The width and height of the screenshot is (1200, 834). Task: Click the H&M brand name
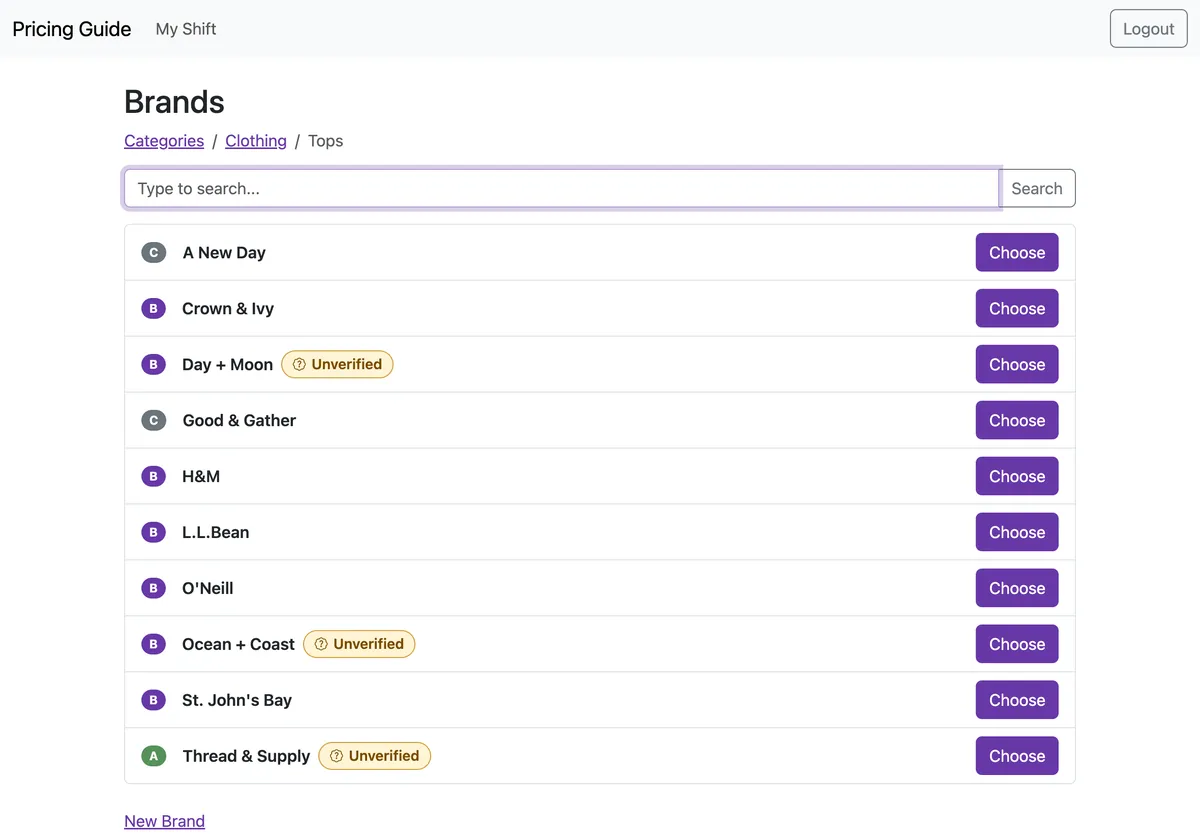coord(201,477)
